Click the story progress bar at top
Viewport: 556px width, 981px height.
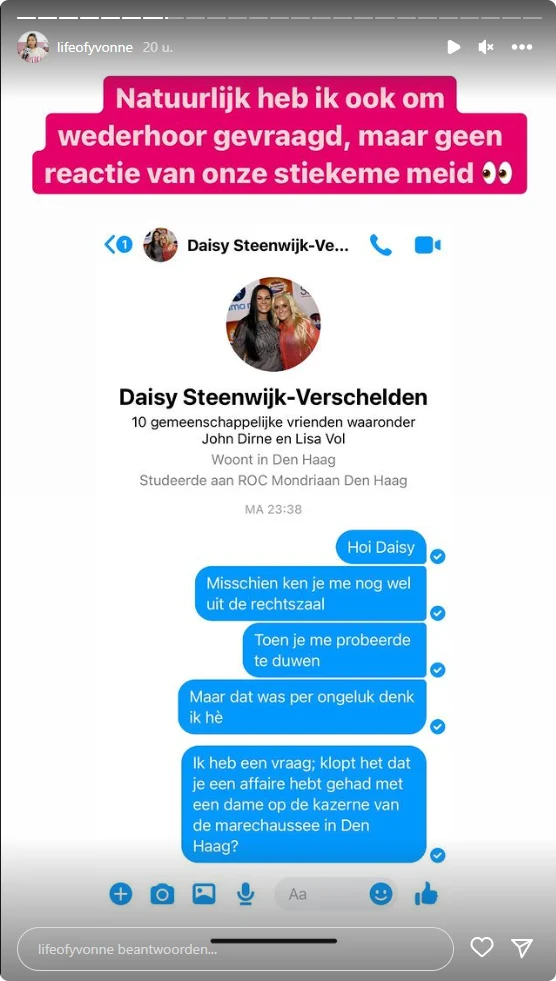click(278, 18)
